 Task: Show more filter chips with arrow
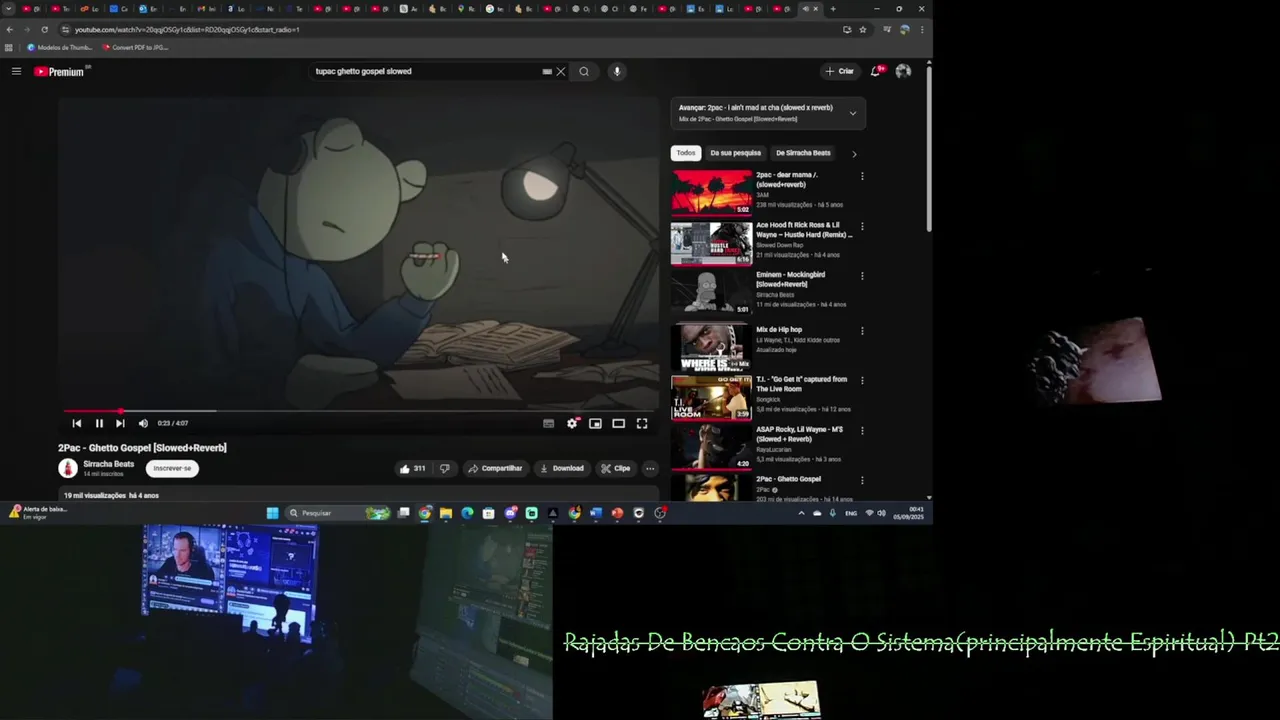(x=853, y=154)
